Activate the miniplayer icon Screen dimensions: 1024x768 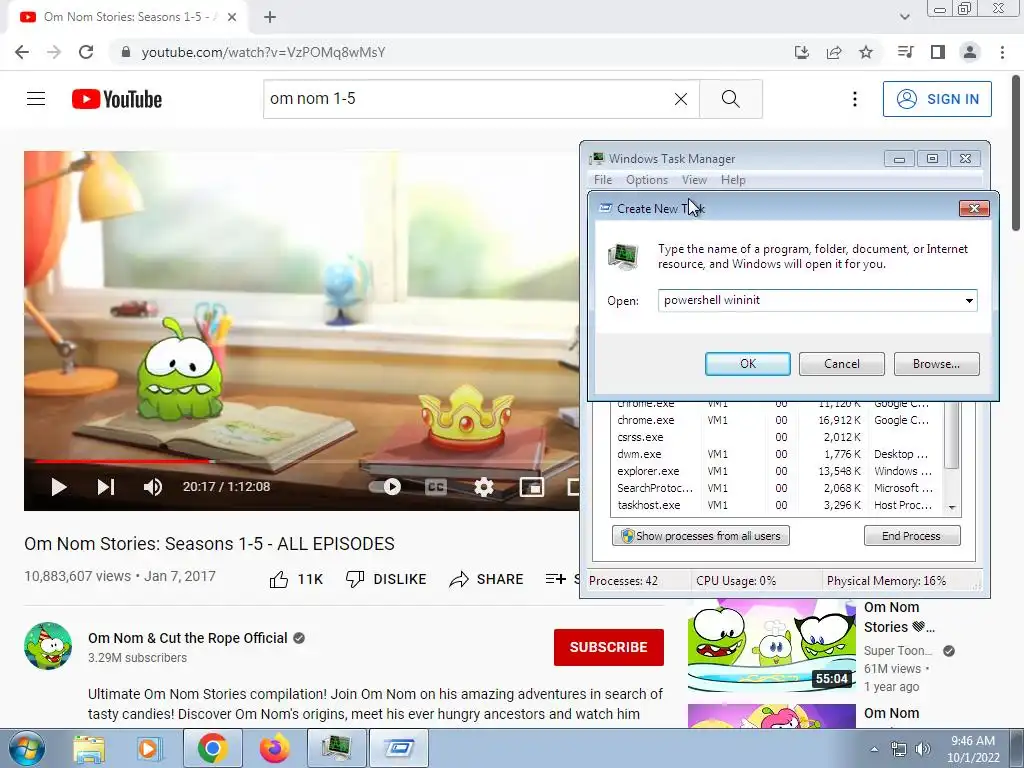[x=532, y=487]
